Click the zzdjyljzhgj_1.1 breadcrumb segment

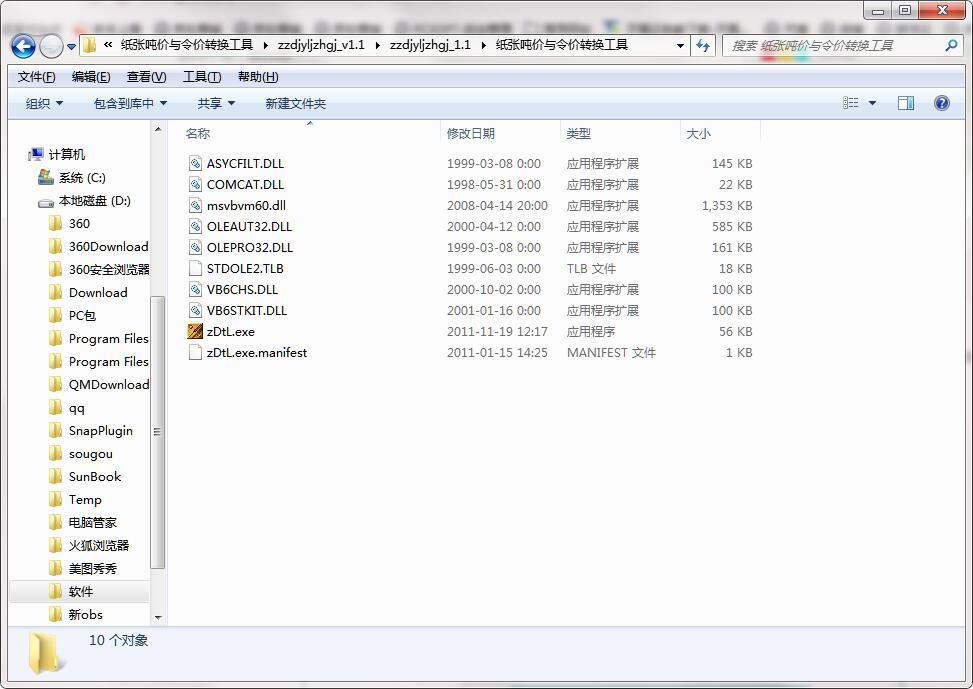(x=430, y=45)
